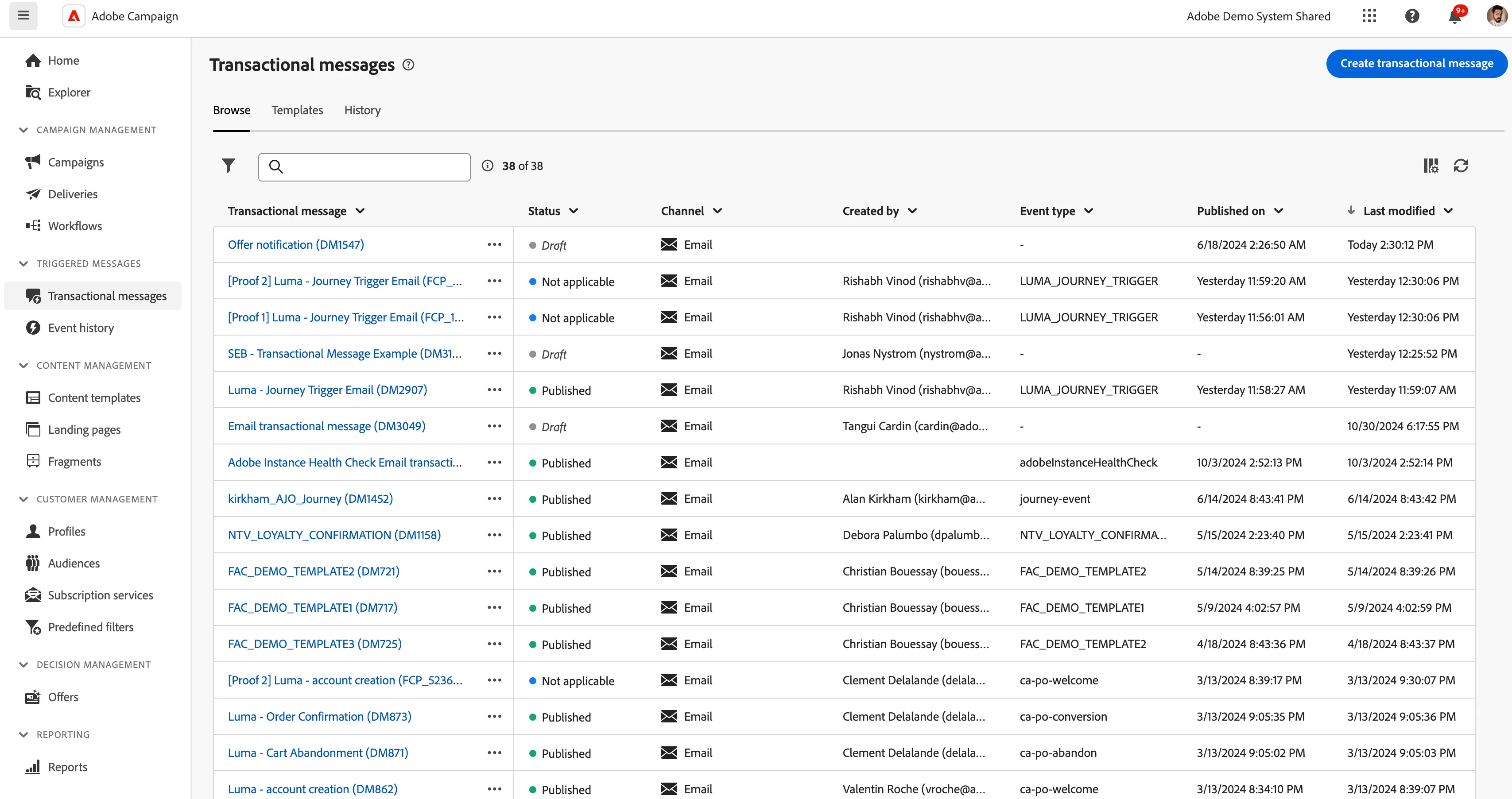Open the filter panel funnel icon
Image resolution: width=1512 pixels, height=799 pixels.
click(x=229, y=166)
